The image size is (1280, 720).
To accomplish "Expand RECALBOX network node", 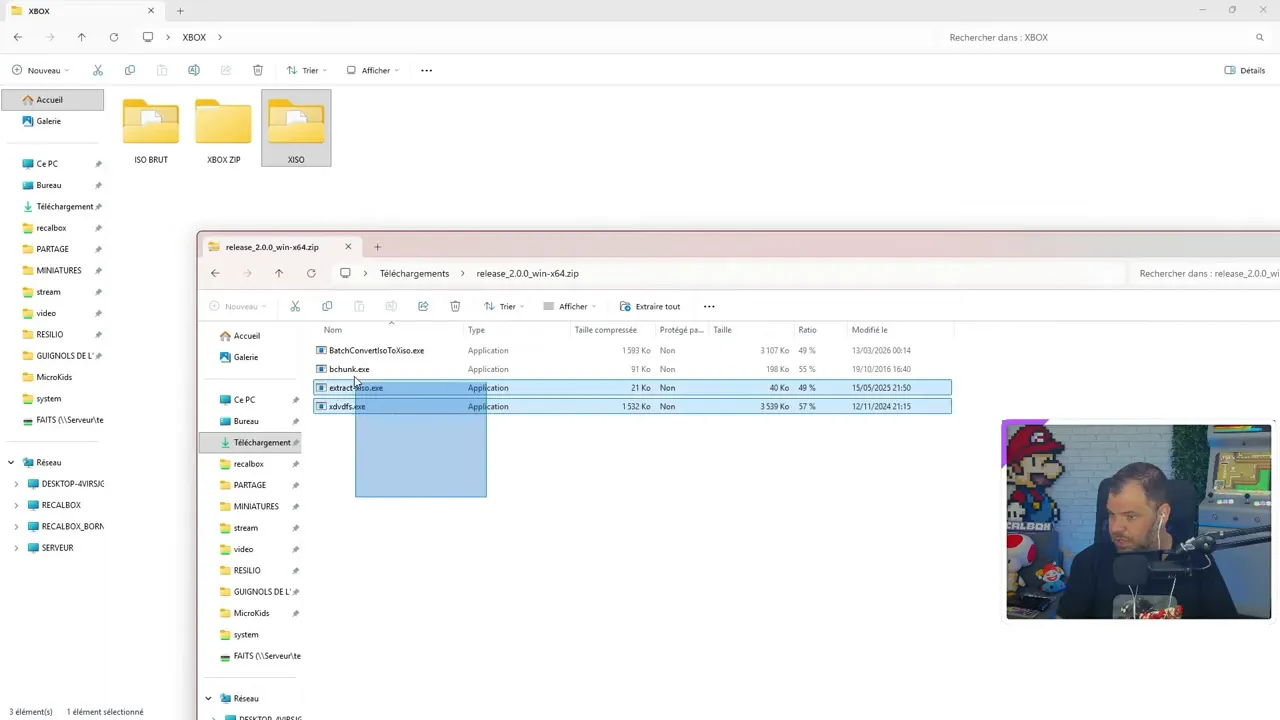I will [16, 505].
